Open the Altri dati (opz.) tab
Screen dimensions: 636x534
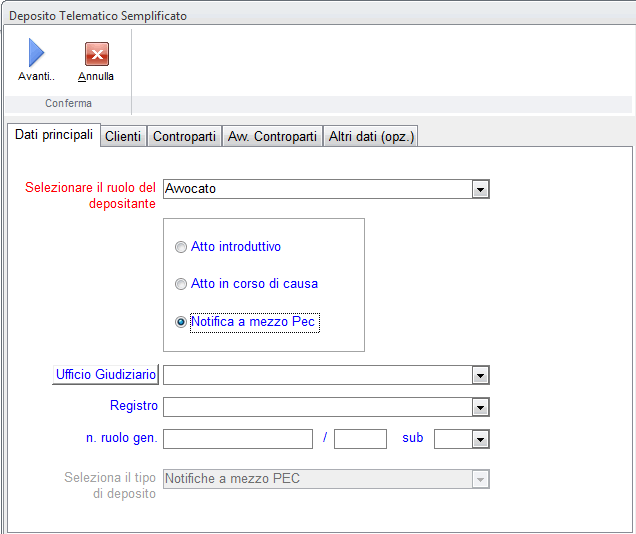[x=371, y=136]
